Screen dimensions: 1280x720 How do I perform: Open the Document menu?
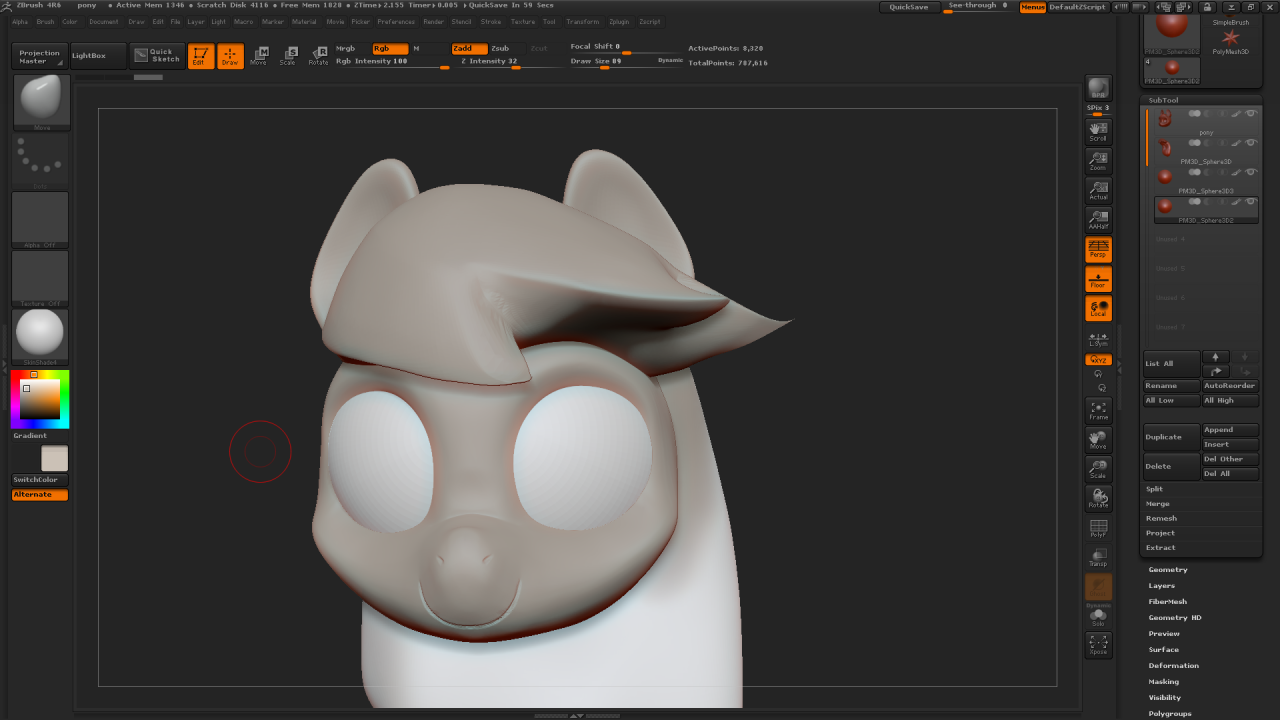pyautogui.click(x=103, y=21)
